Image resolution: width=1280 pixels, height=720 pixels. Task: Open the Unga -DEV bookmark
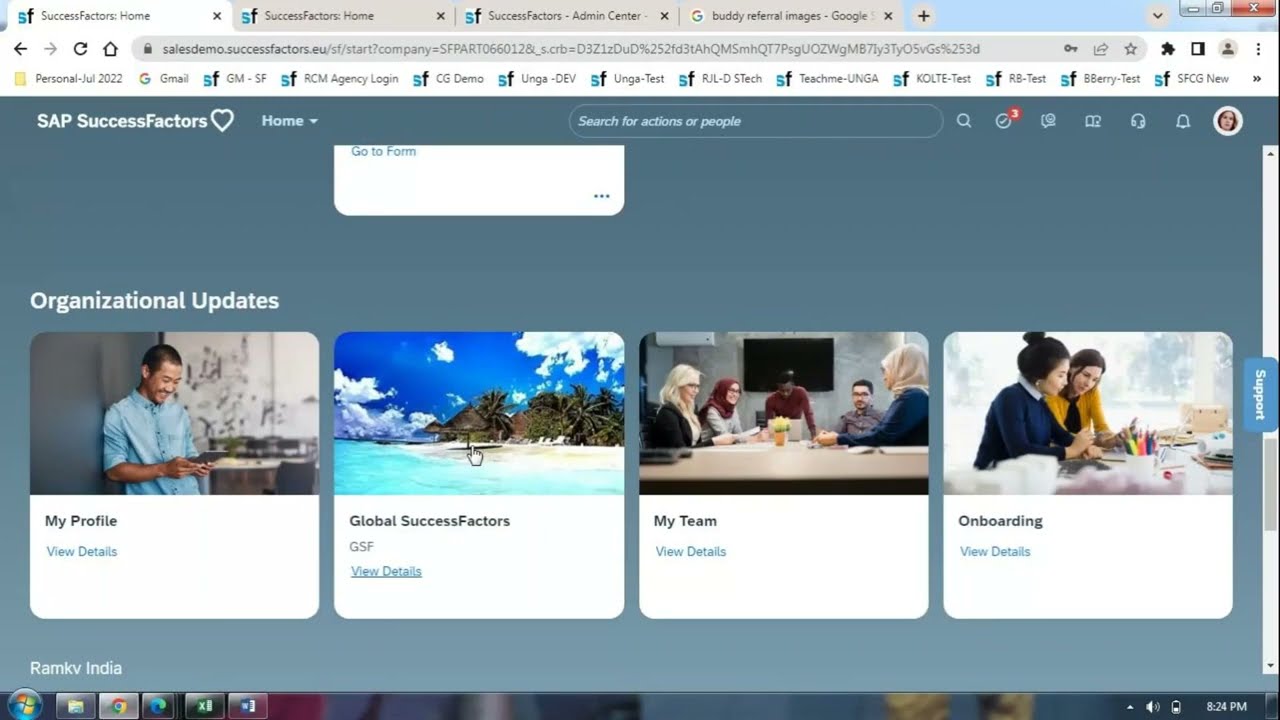pyautogui.click(x=537, y=78)
